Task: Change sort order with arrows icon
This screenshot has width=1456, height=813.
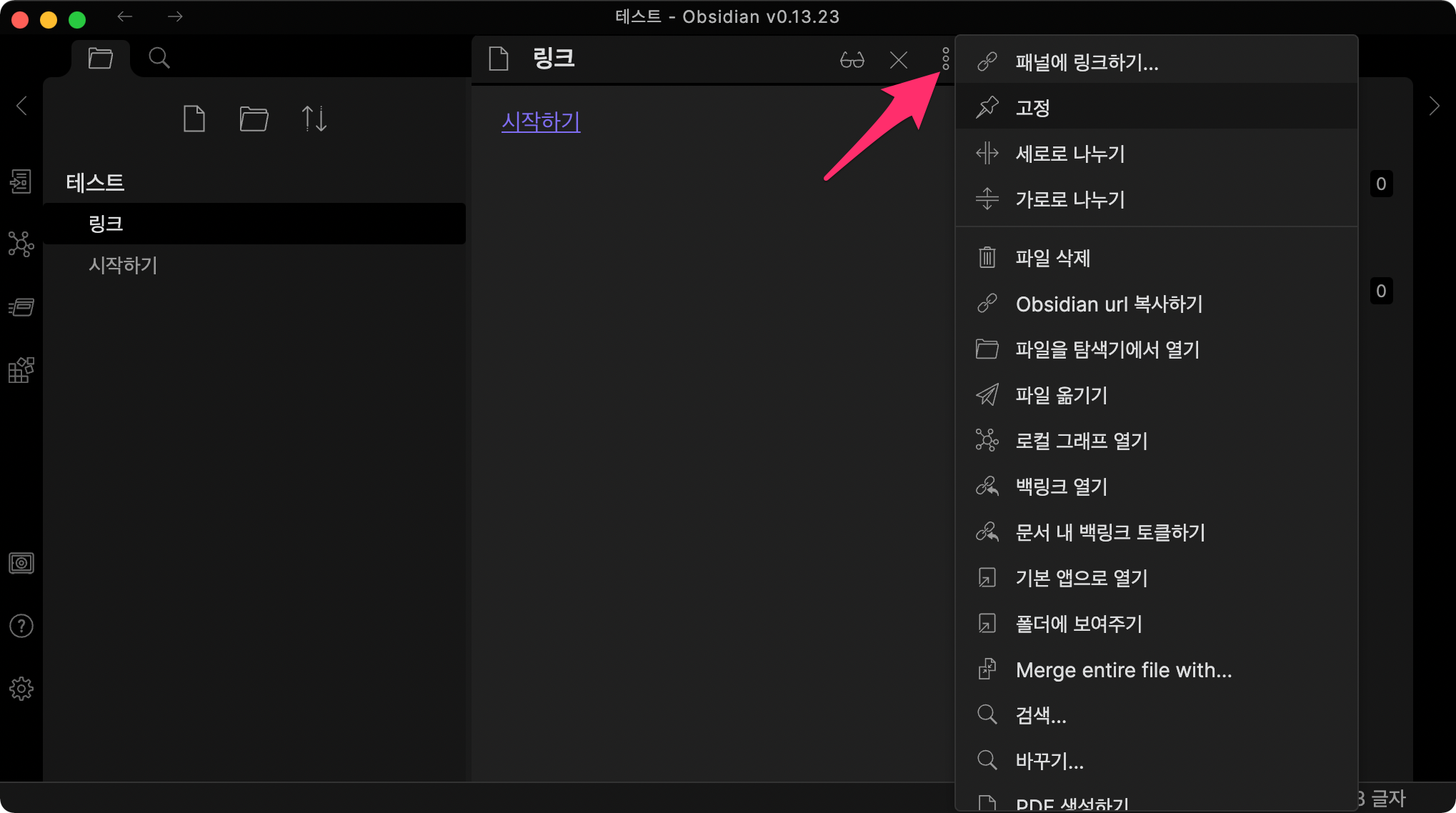Action: 314,119
